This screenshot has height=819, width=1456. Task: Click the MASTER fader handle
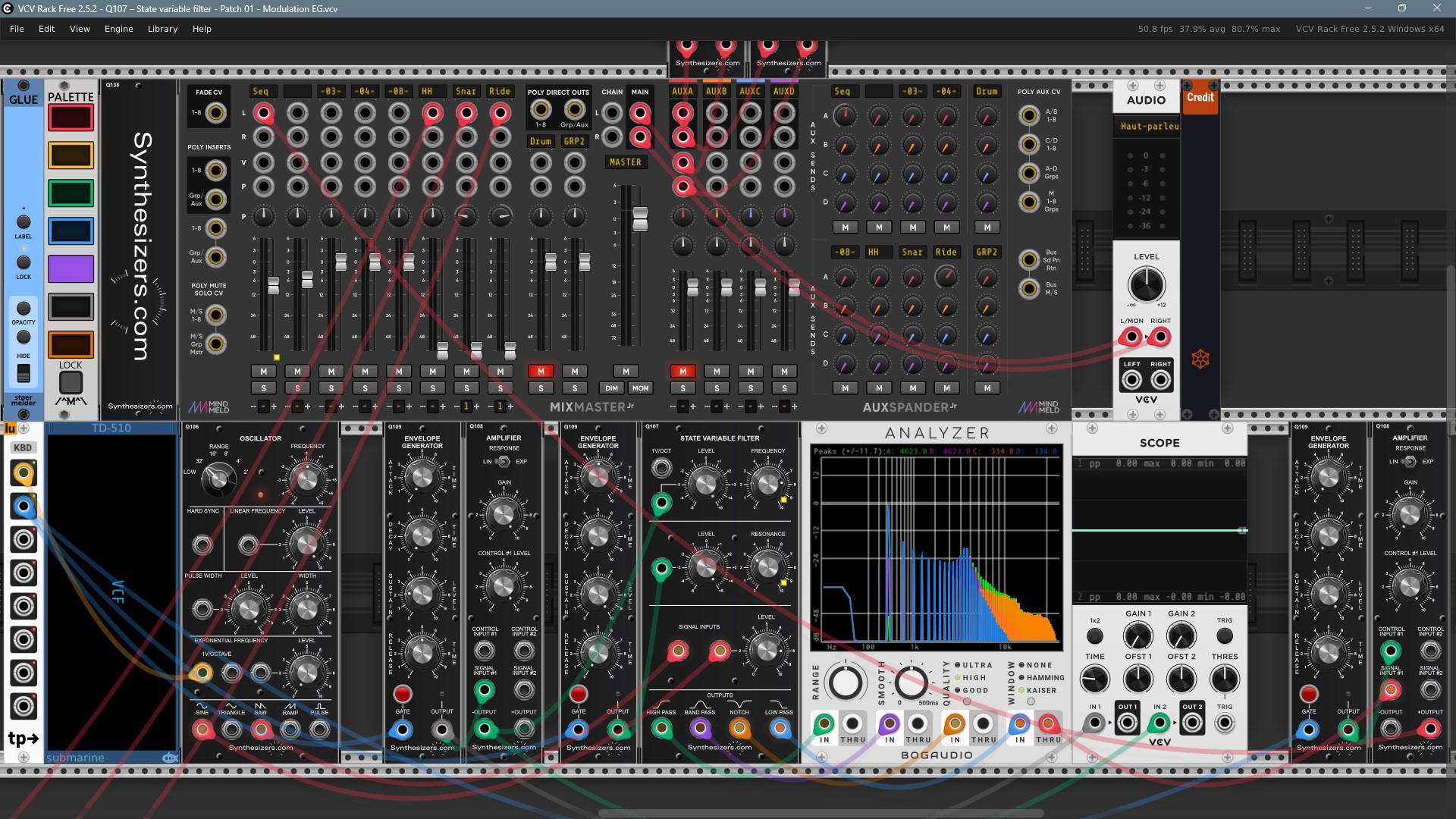(x=640, y=218)
